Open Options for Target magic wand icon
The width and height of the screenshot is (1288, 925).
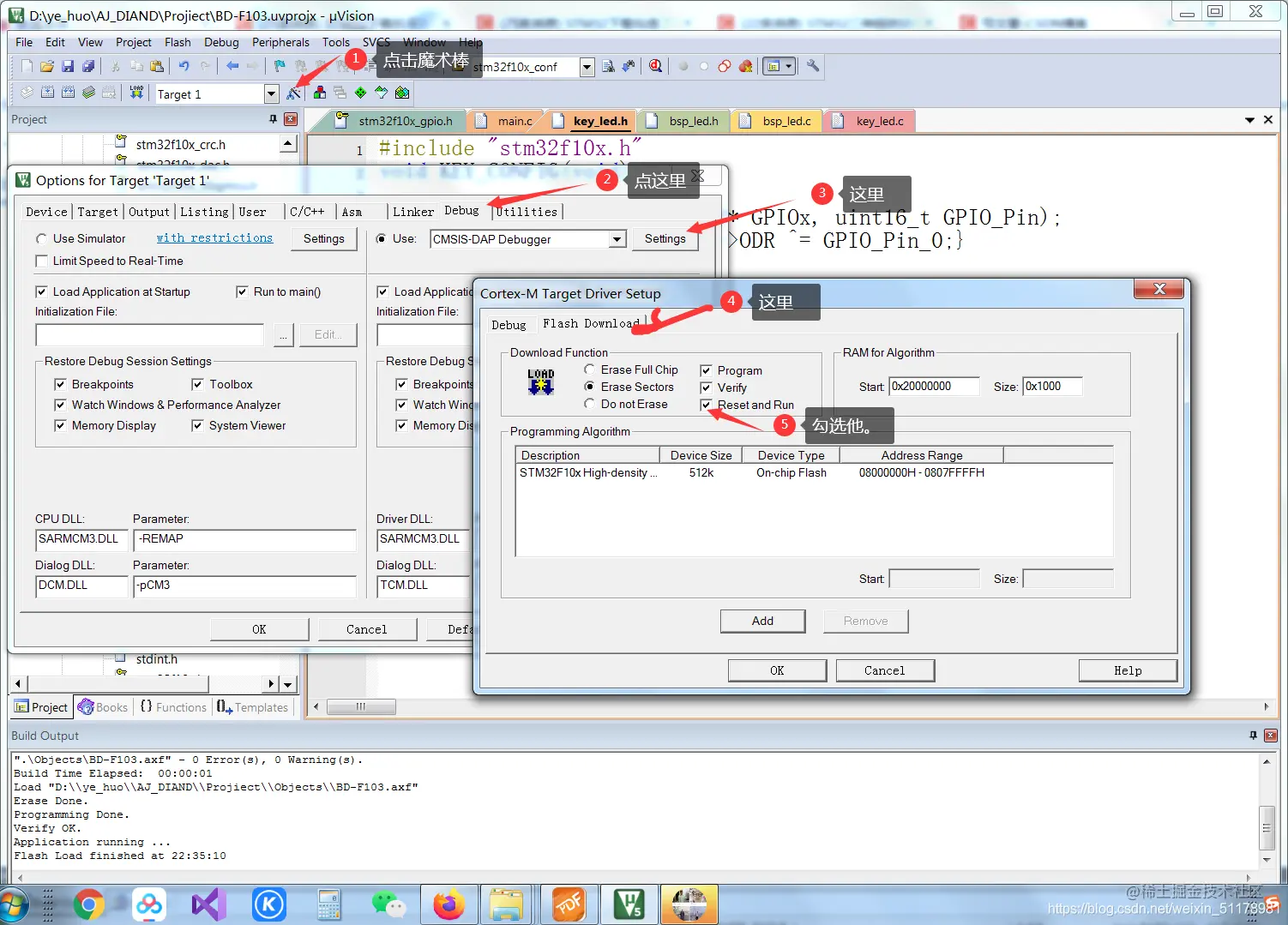pos(294,93)
